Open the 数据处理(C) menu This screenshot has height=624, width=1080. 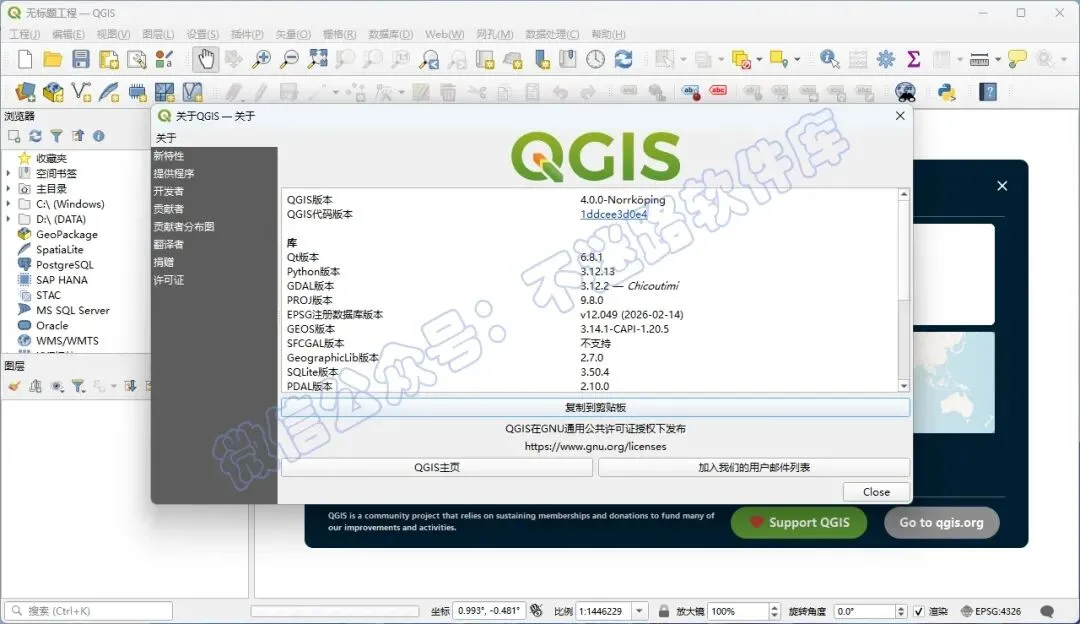click(552, 34)
